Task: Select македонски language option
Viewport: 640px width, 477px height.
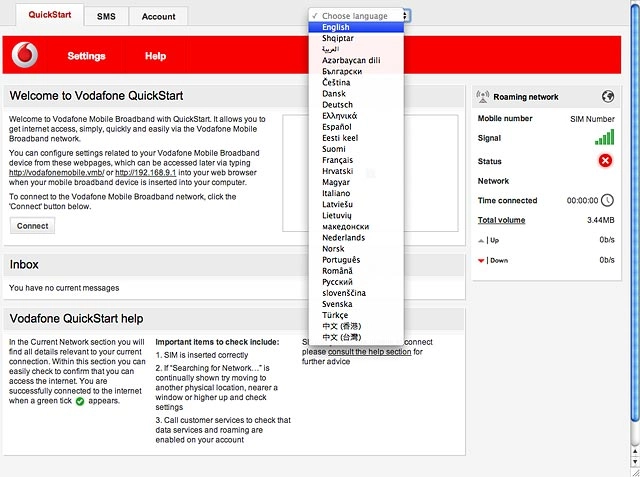Action: point(356,226)
